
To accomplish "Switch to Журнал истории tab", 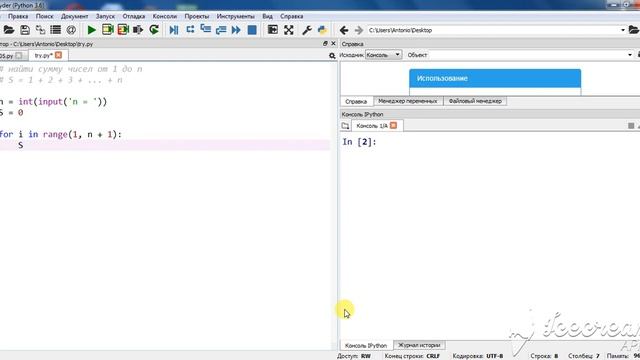I will coord(419,345).
